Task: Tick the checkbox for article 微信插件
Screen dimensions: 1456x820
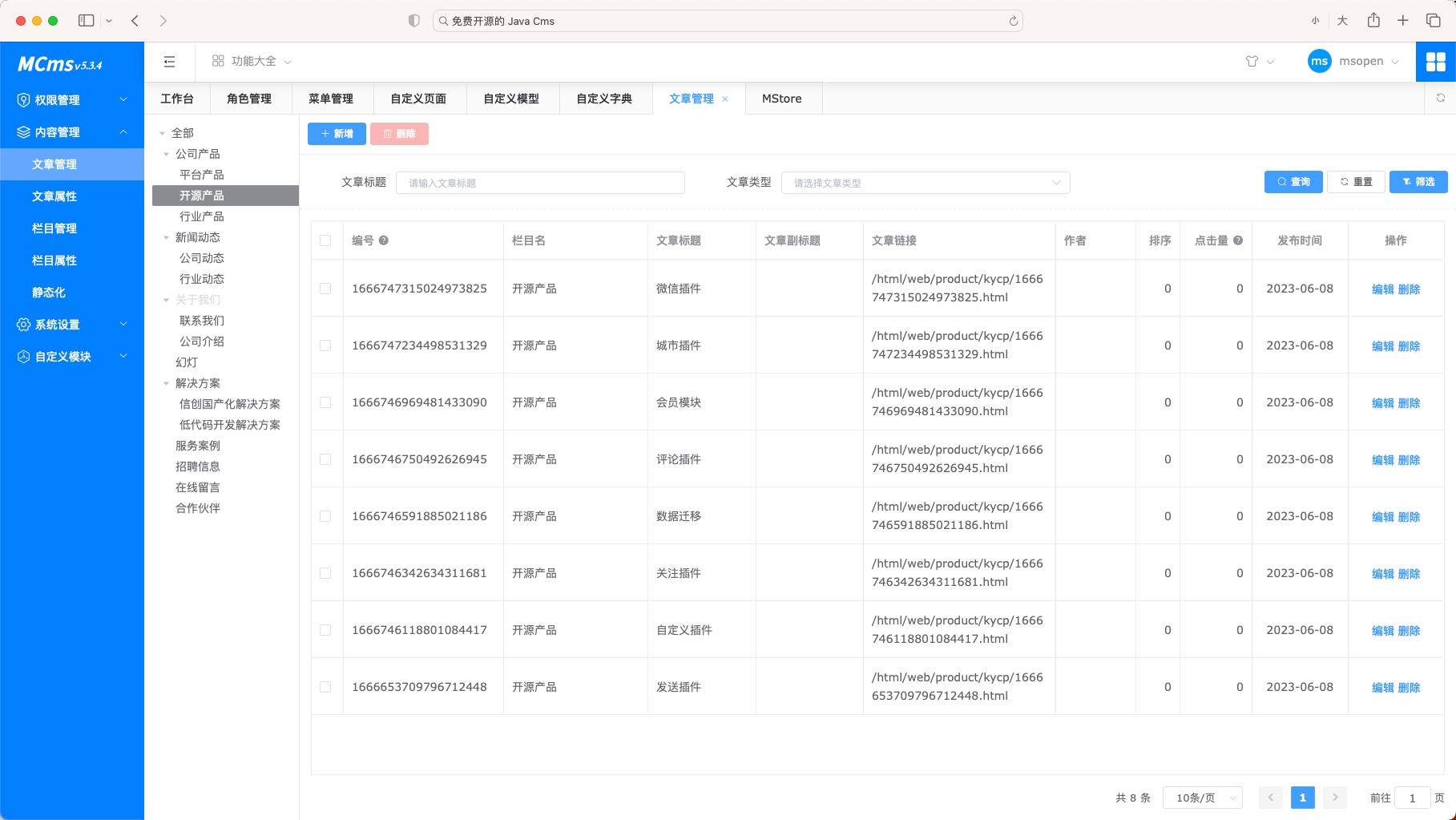Action: click(x=325, y=288)
